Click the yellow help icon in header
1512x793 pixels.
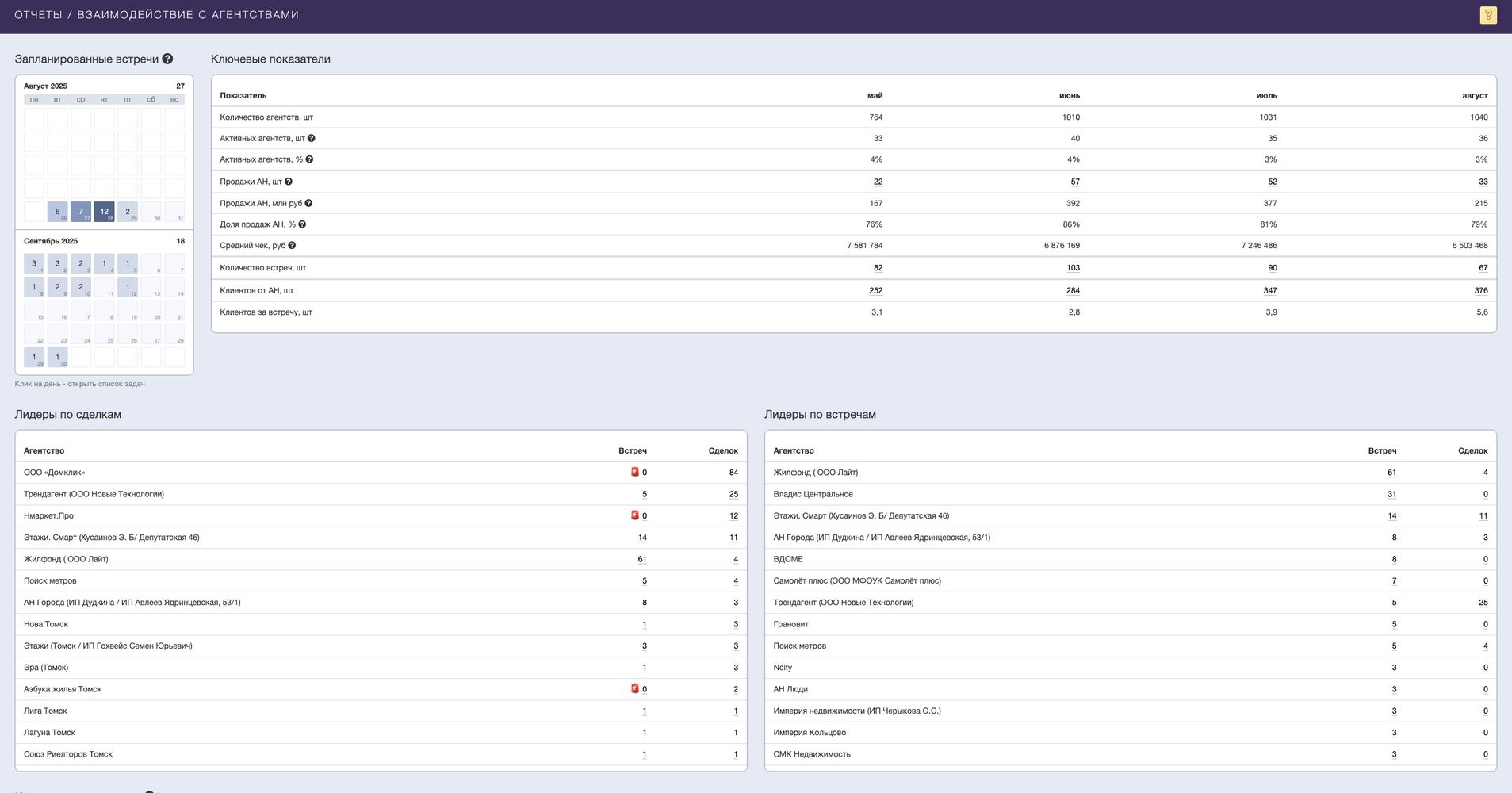(1487, 15)
